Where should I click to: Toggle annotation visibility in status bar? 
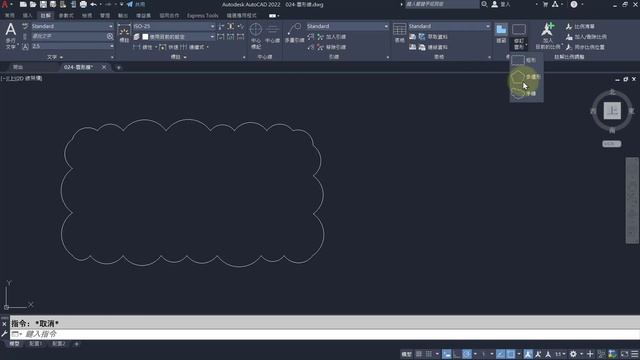tap(528, 354)
